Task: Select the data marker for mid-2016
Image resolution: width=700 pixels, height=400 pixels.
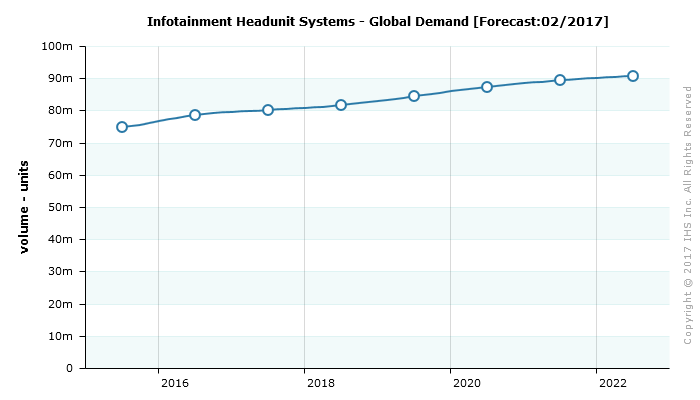Action: tap(195, 115)
